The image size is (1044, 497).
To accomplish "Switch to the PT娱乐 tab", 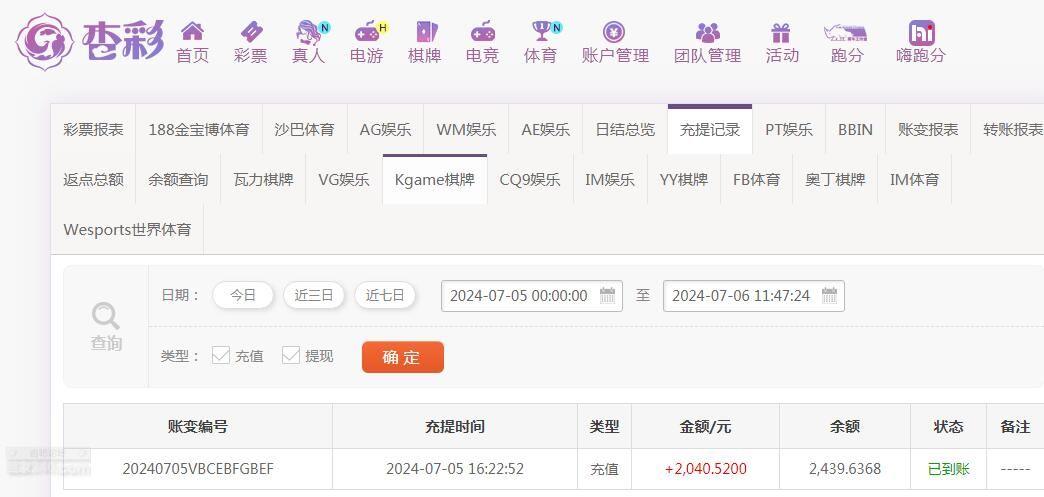I will pos(789,129).
